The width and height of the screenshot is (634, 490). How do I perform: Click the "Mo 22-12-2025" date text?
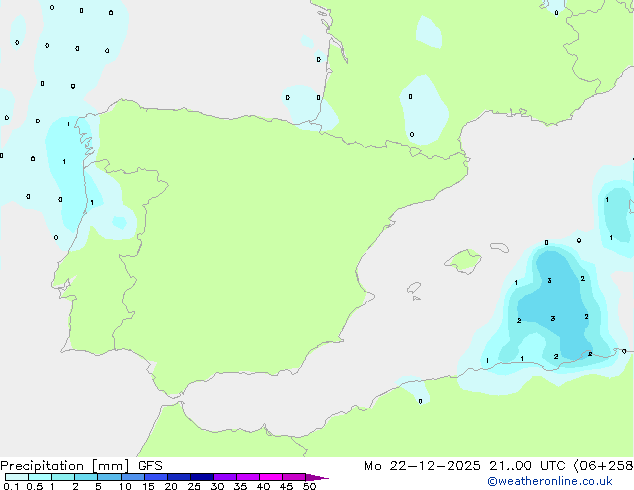[x=422, y=466]
